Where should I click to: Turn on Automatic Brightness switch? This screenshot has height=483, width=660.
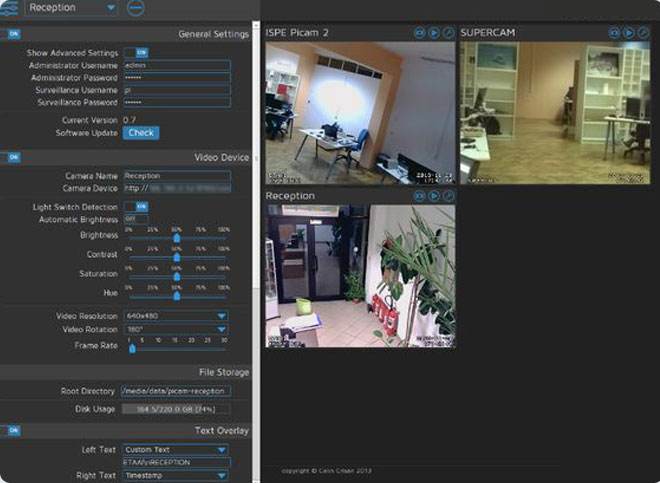[131, 218]
